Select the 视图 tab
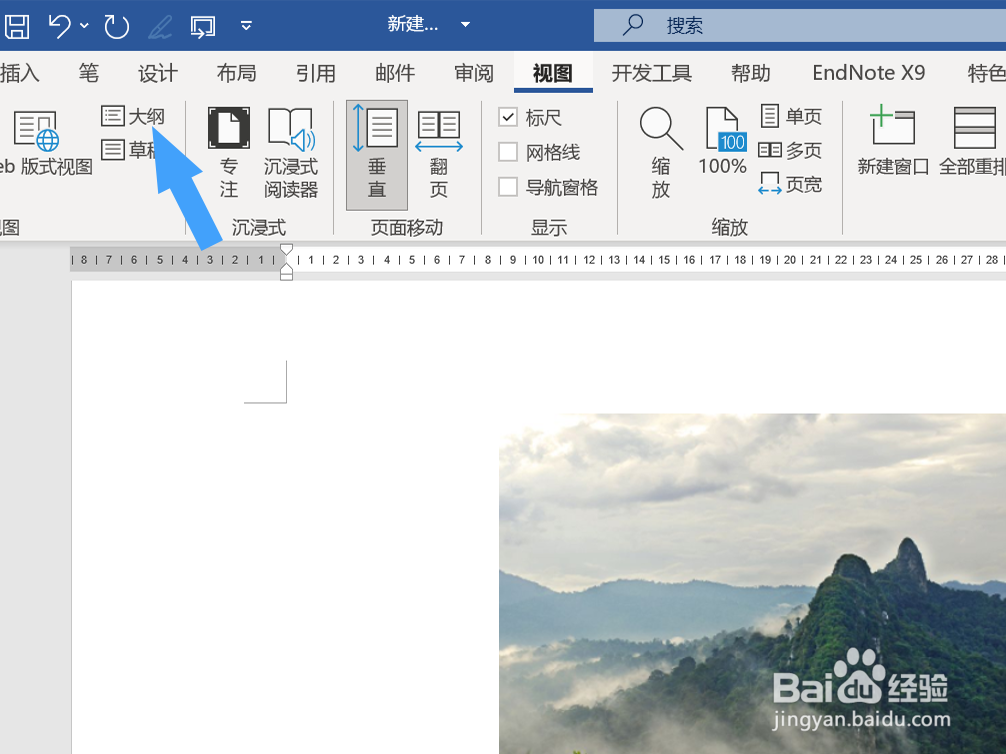Image resolution: width=1006 pixels, height=754 pixels. 552,73
